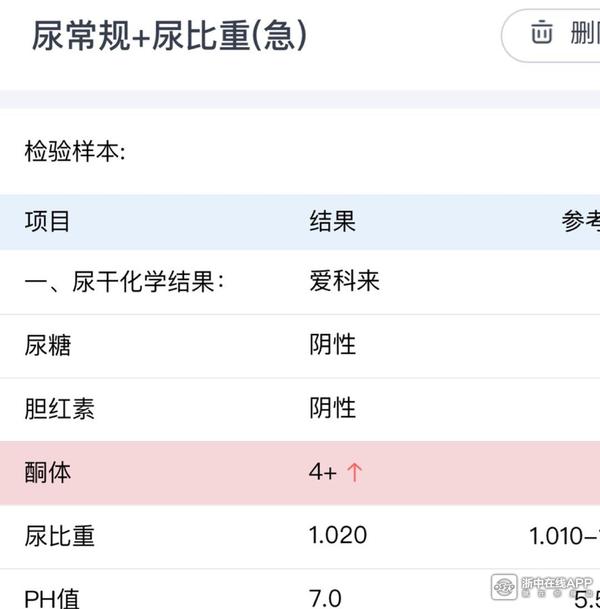Tap the 删除 delete button
600x609 pixels.
point(551,36)
